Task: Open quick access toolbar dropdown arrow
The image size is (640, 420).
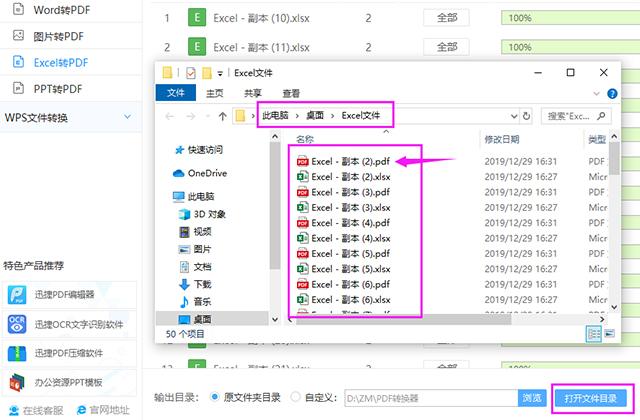Action: click(220, 73)
